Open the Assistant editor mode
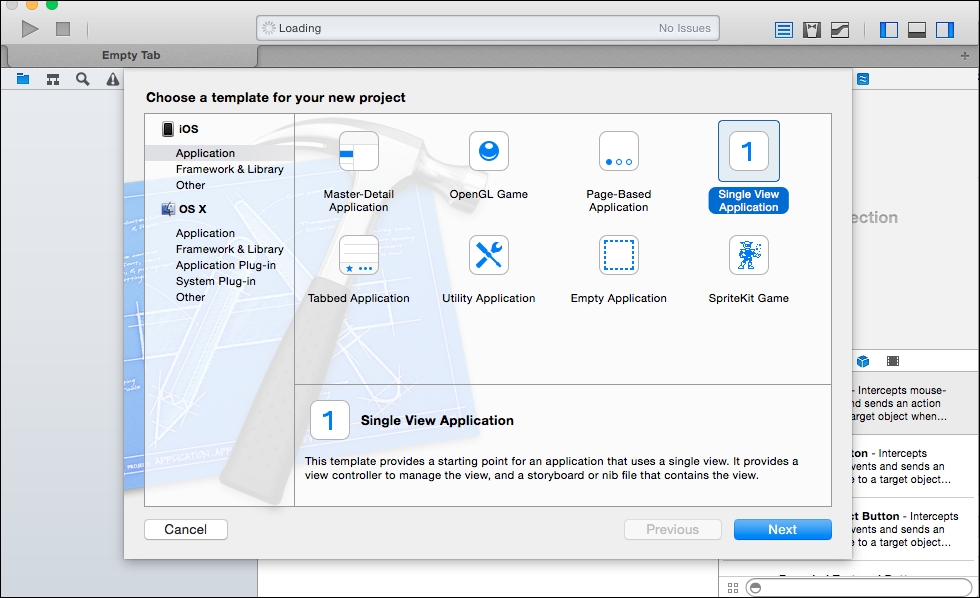This screenshot has height=598, width=980. pos(811,29)
